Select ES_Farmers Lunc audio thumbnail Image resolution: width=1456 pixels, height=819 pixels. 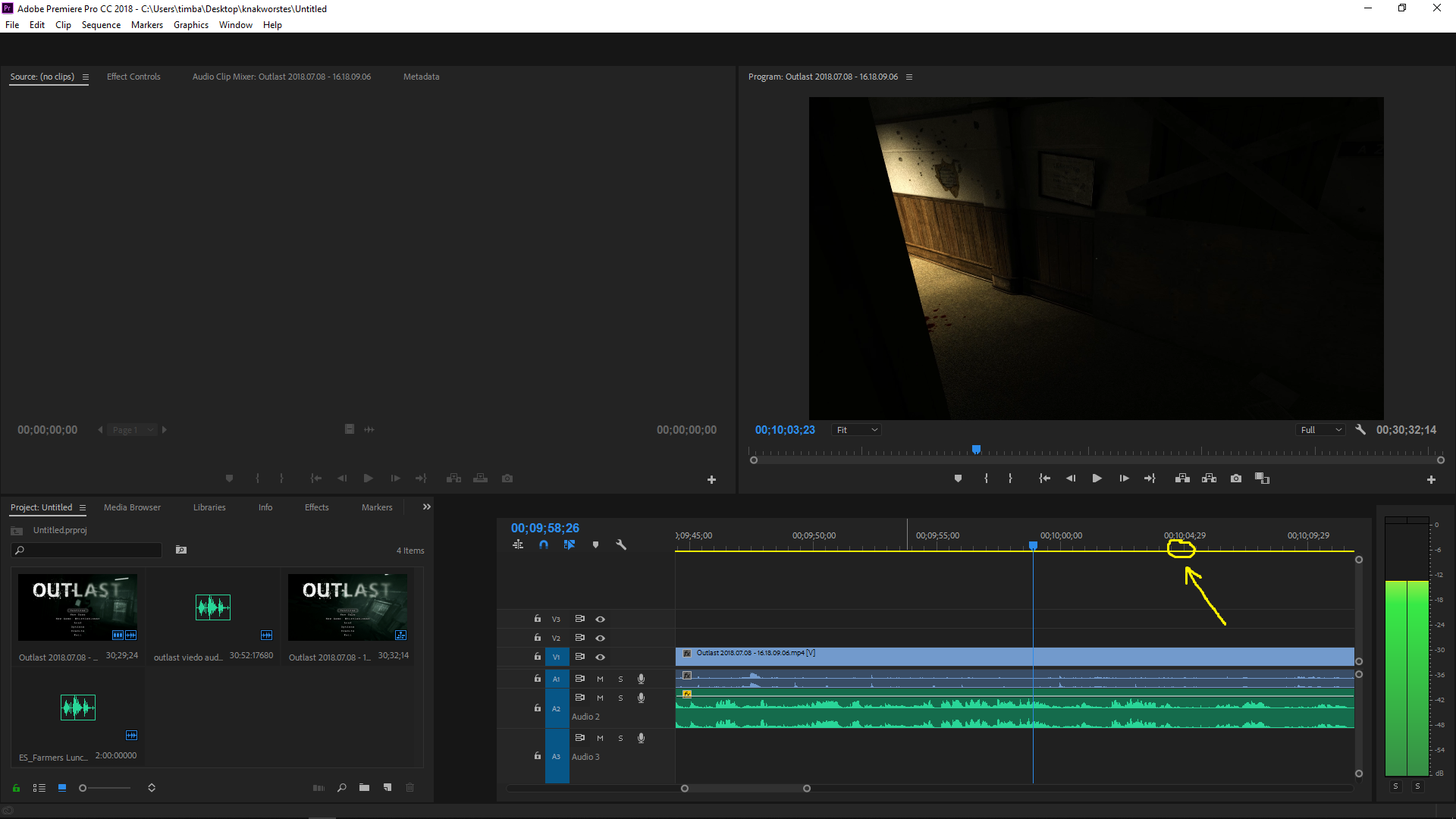click(77, 708)
